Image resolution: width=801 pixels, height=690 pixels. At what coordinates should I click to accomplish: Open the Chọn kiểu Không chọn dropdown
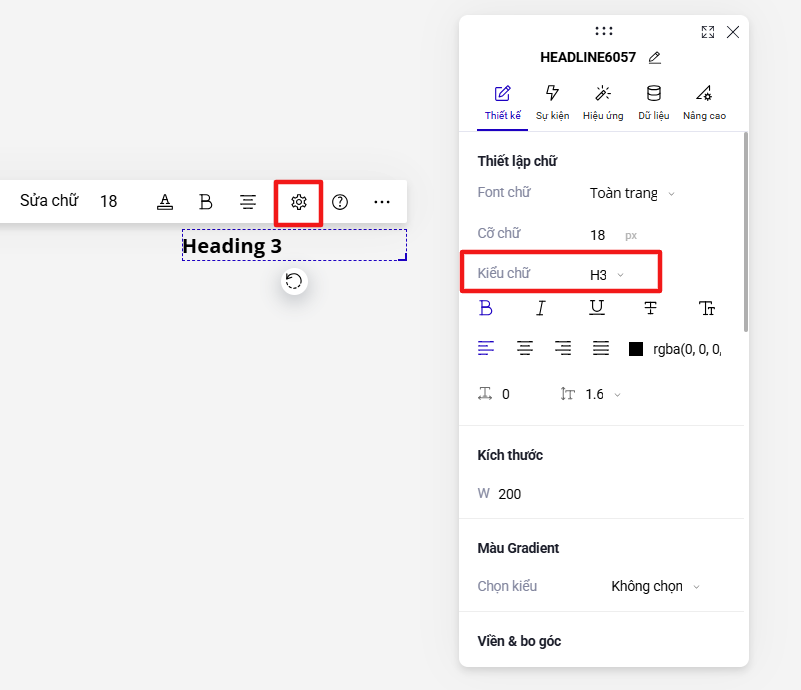point(655,586)
